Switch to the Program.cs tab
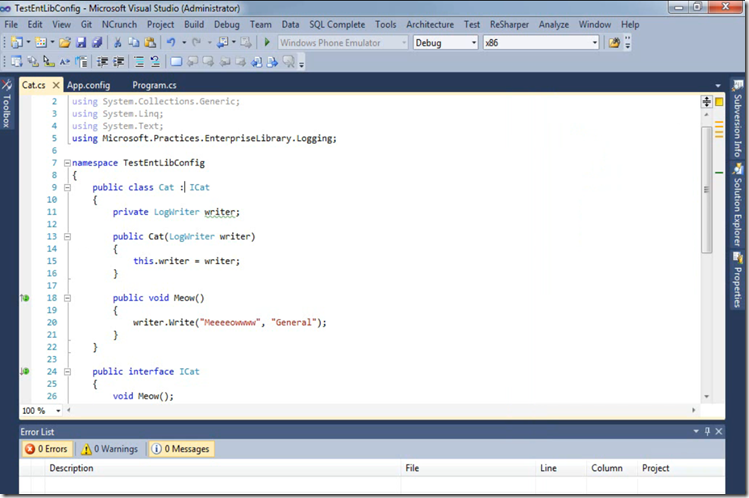749x498 pixels. tap(154, 85)
